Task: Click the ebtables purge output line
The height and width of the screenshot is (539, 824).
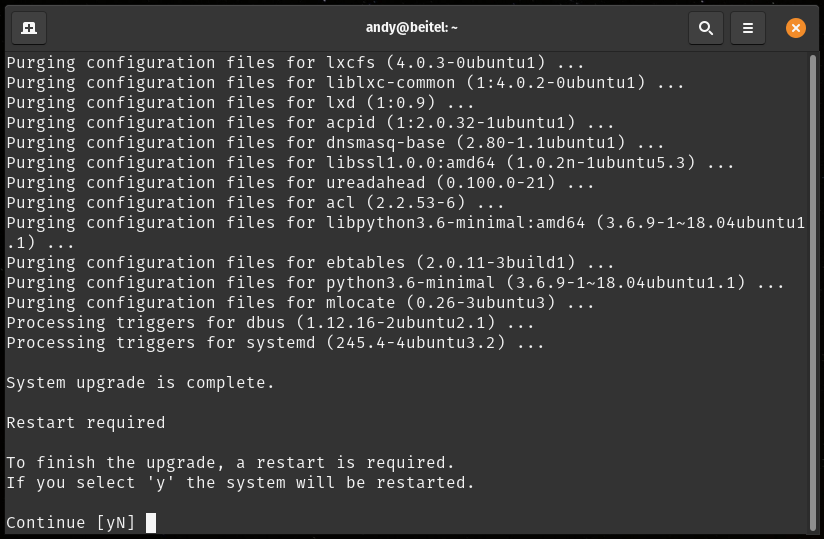Action: coord(310,263)
